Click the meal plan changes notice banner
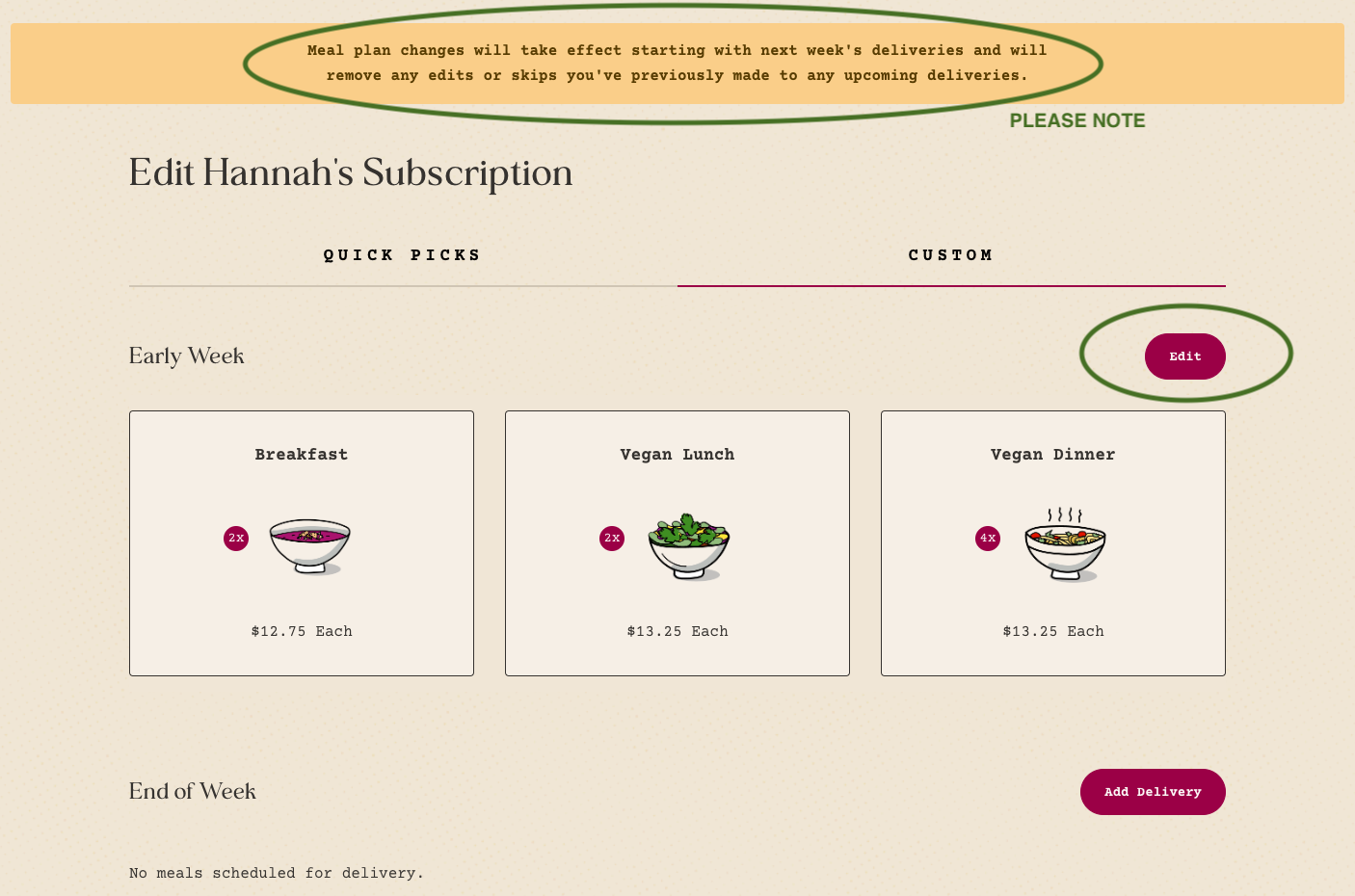The height and width of the screenshot is (896, 1355). pos(677,64)
